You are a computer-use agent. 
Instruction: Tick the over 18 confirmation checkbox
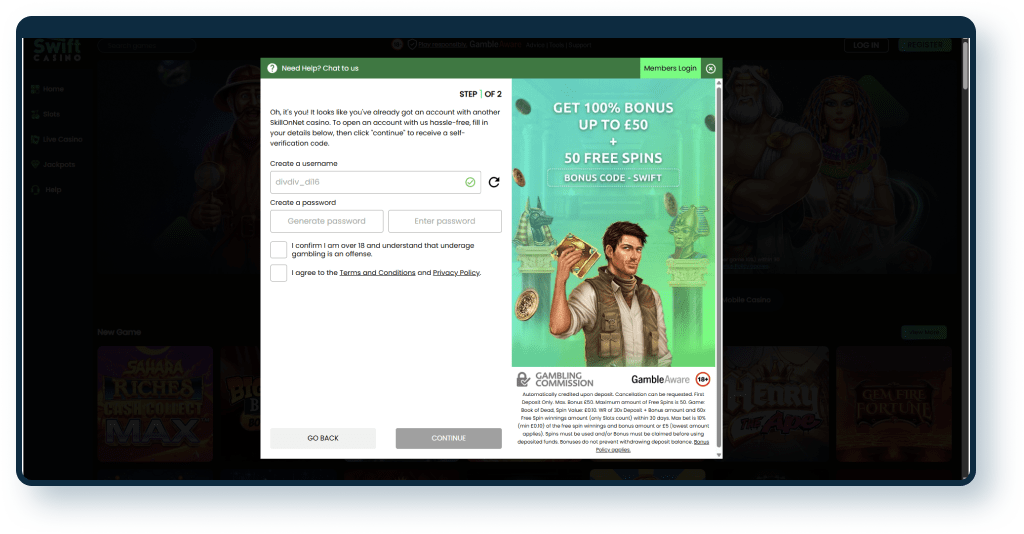[278, 249]
